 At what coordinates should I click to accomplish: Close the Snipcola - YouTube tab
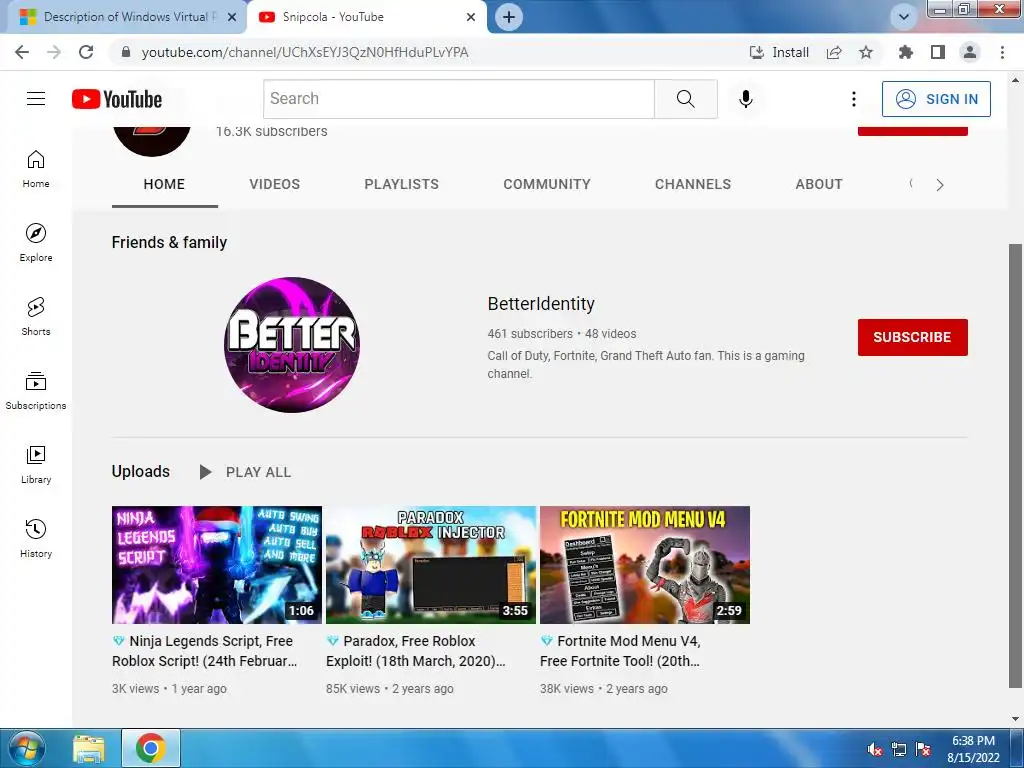click(471, 17)
